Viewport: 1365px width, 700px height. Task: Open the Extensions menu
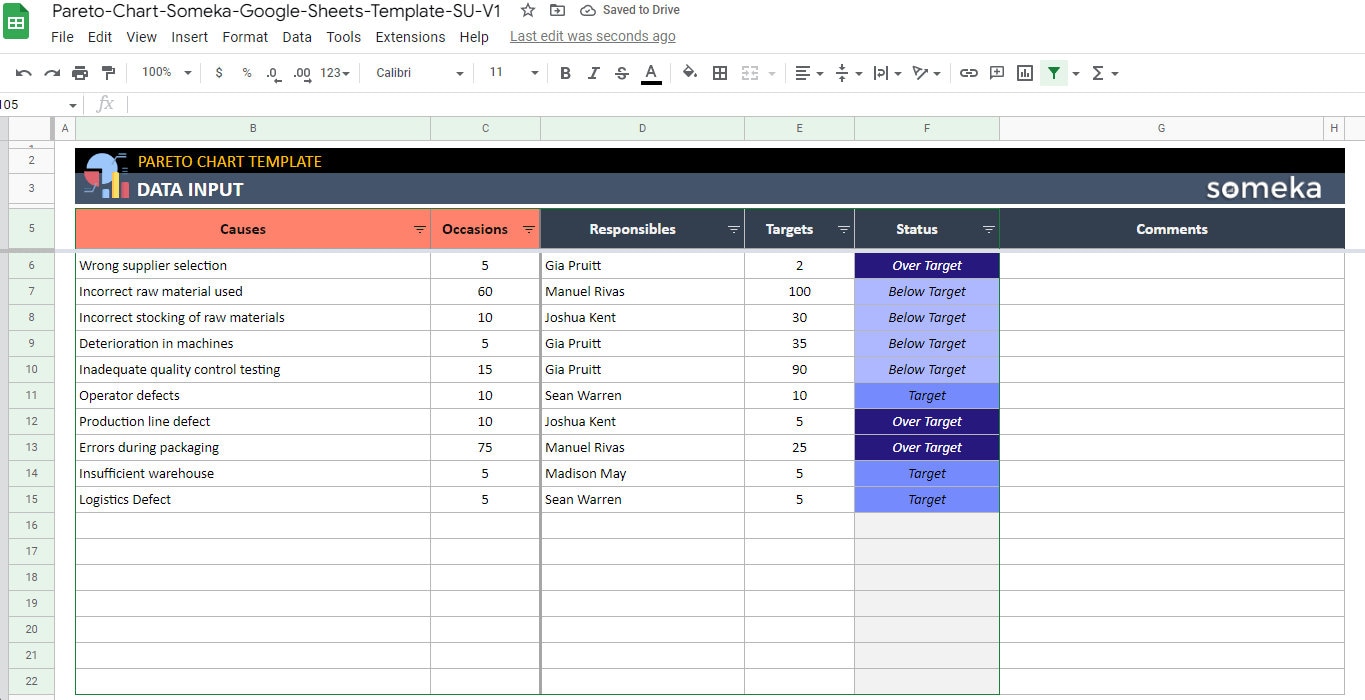(x=410, y=37)
